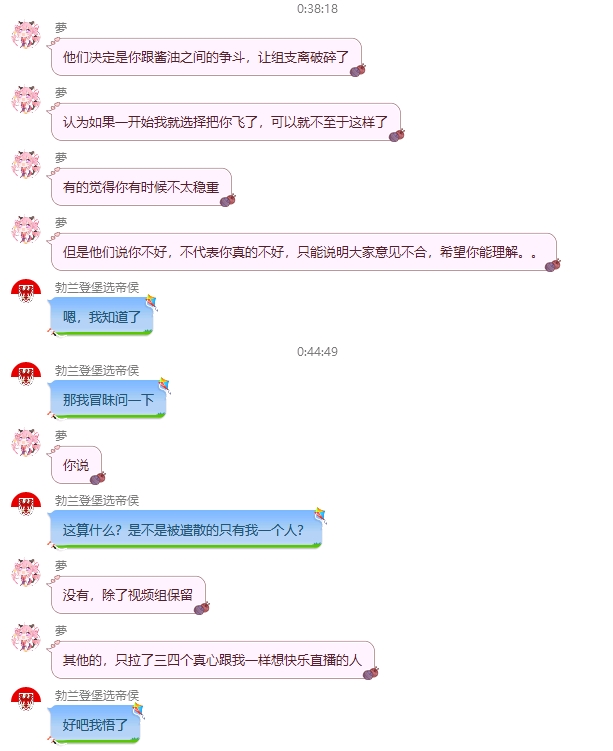Click sender name 勃兰登堡选帝侯 above 好吧我悟了
The height and width of the screenshot is (751, 613).
point(97,695)
